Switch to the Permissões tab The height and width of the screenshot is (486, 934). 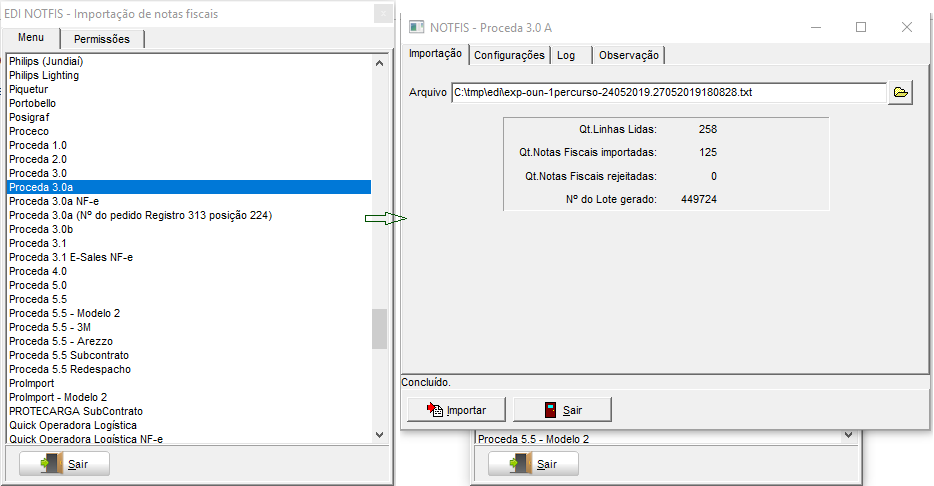102,39
